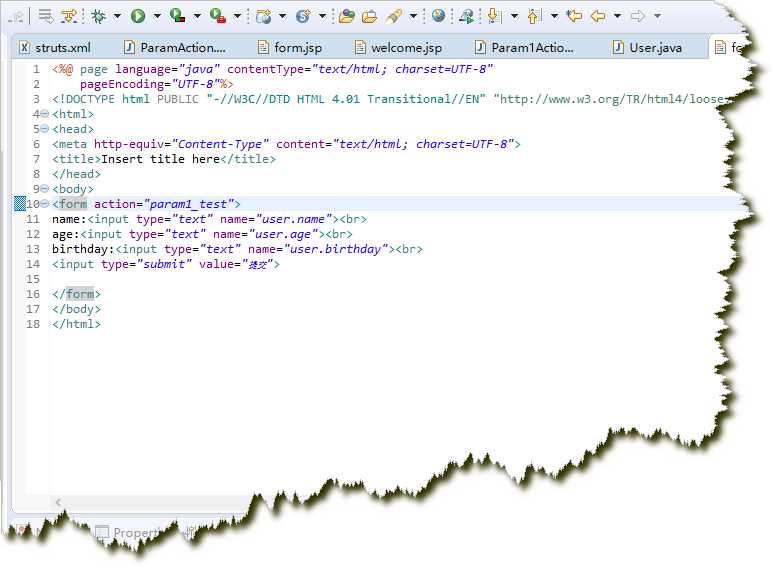Open the Run dropdown arrow
The height and width of the screenshot is (567, 772).
pos(157,16)
